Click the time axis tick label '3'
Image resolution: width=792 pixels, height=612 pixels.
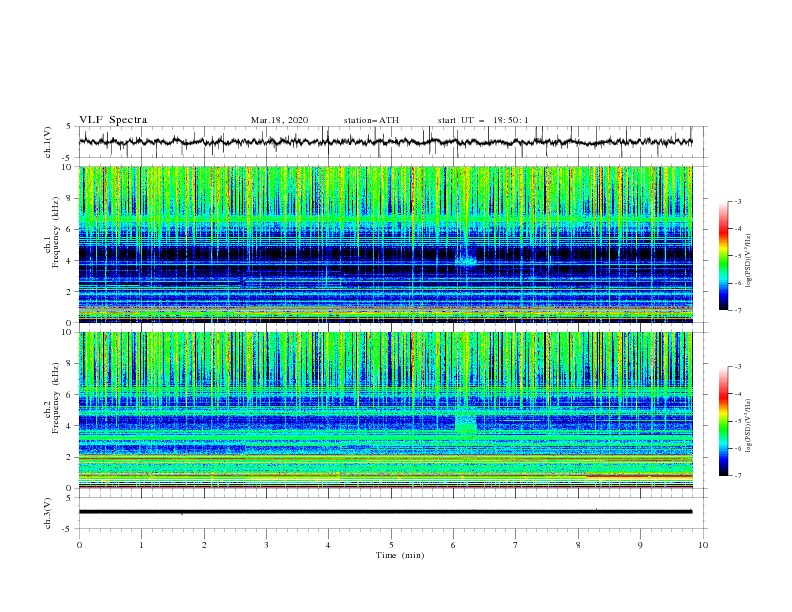click(266, 545)
